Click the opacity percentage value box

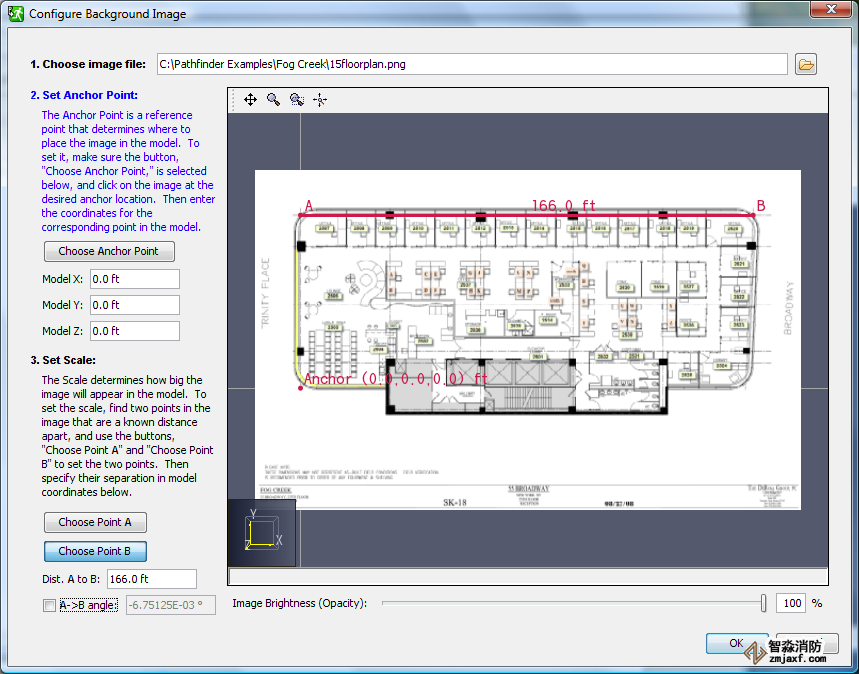[790, 603]
